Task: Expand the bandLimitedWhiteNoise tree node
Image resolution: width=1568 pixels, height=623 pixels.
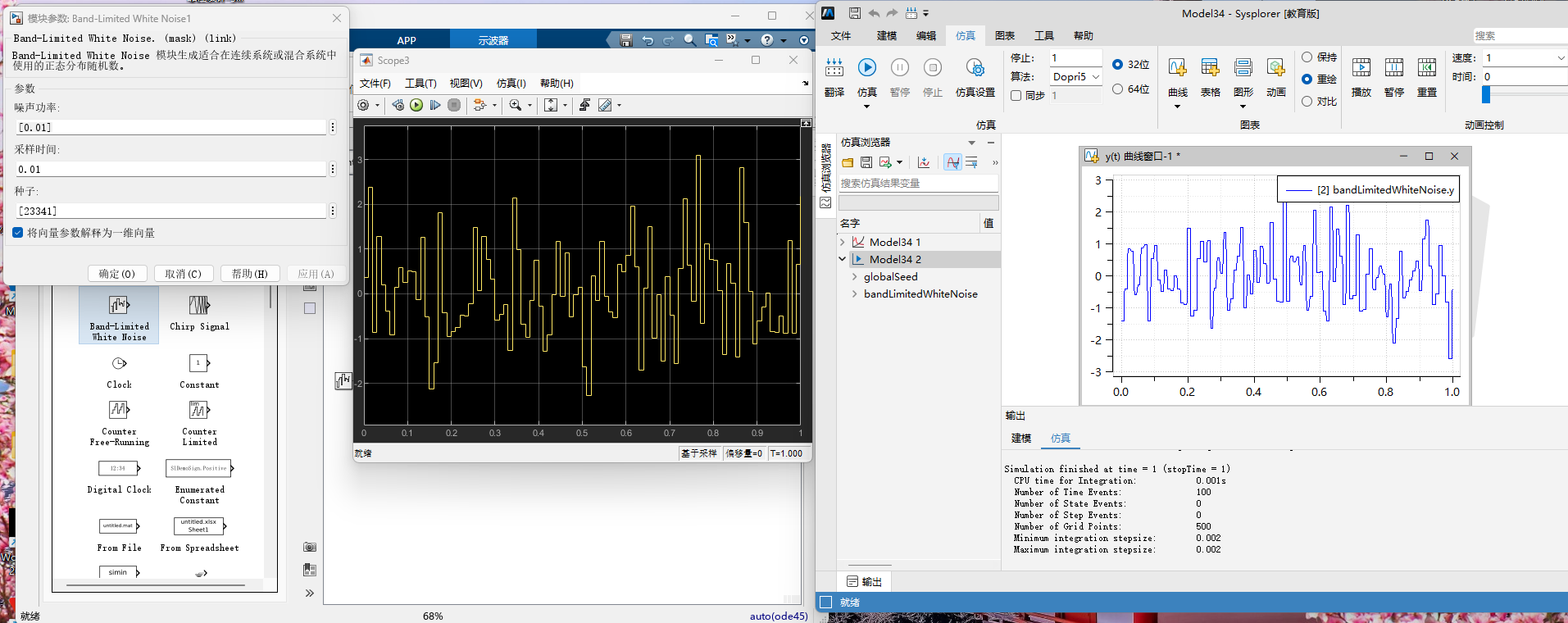Action: point(854,293)
